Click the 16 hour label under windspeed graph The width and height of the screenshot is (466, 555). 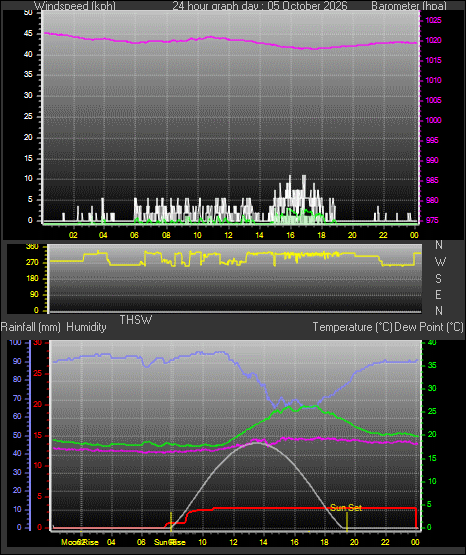pyautogui.click(x=290, y=235)
